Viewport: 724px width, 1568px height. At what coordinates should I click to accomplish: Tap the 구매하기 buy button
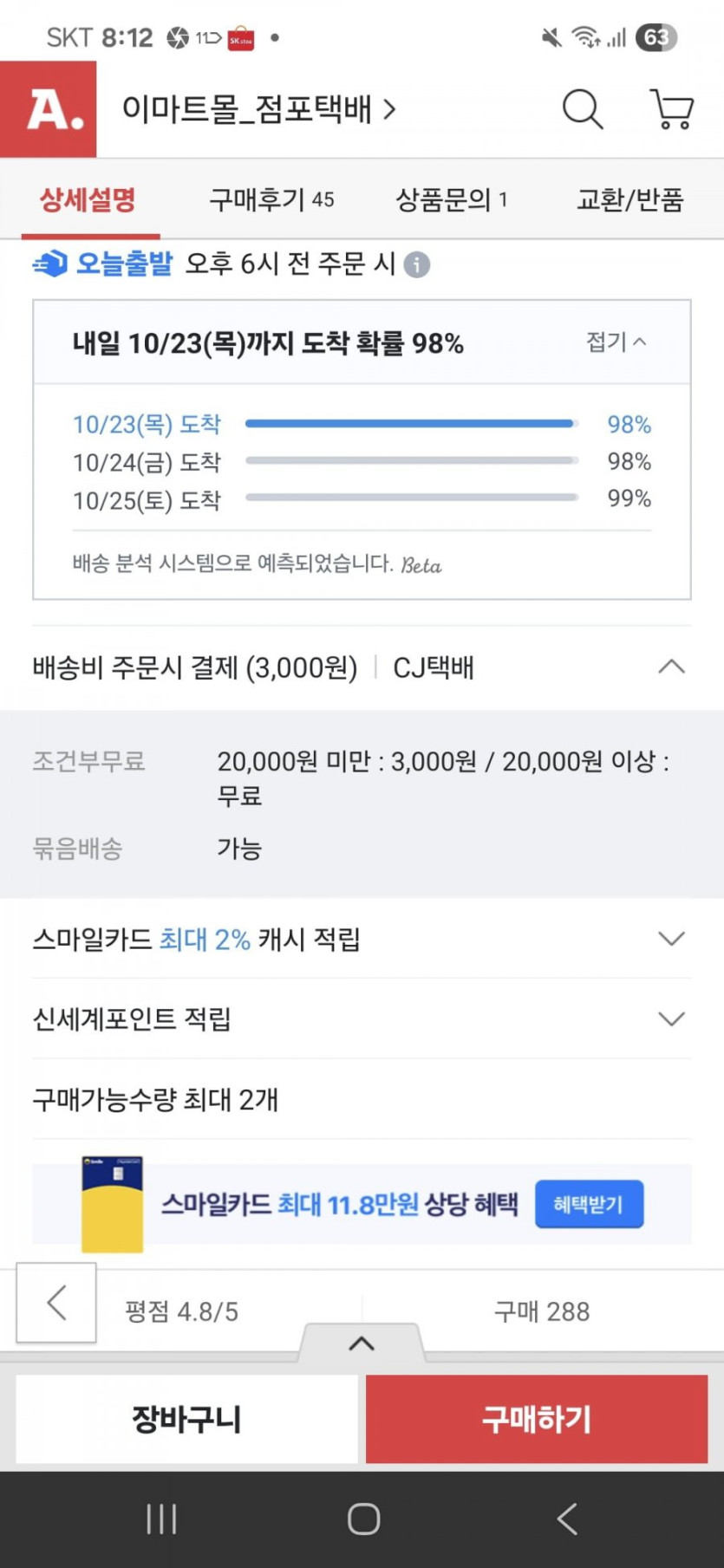[x=537, y=1419]
